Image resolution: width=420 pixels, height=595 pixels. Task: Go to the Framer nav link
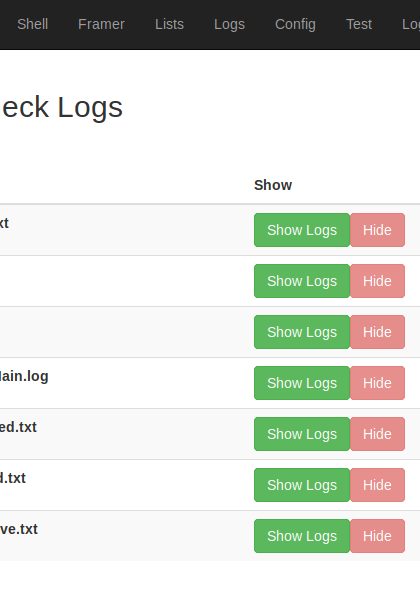click(101, 24)
